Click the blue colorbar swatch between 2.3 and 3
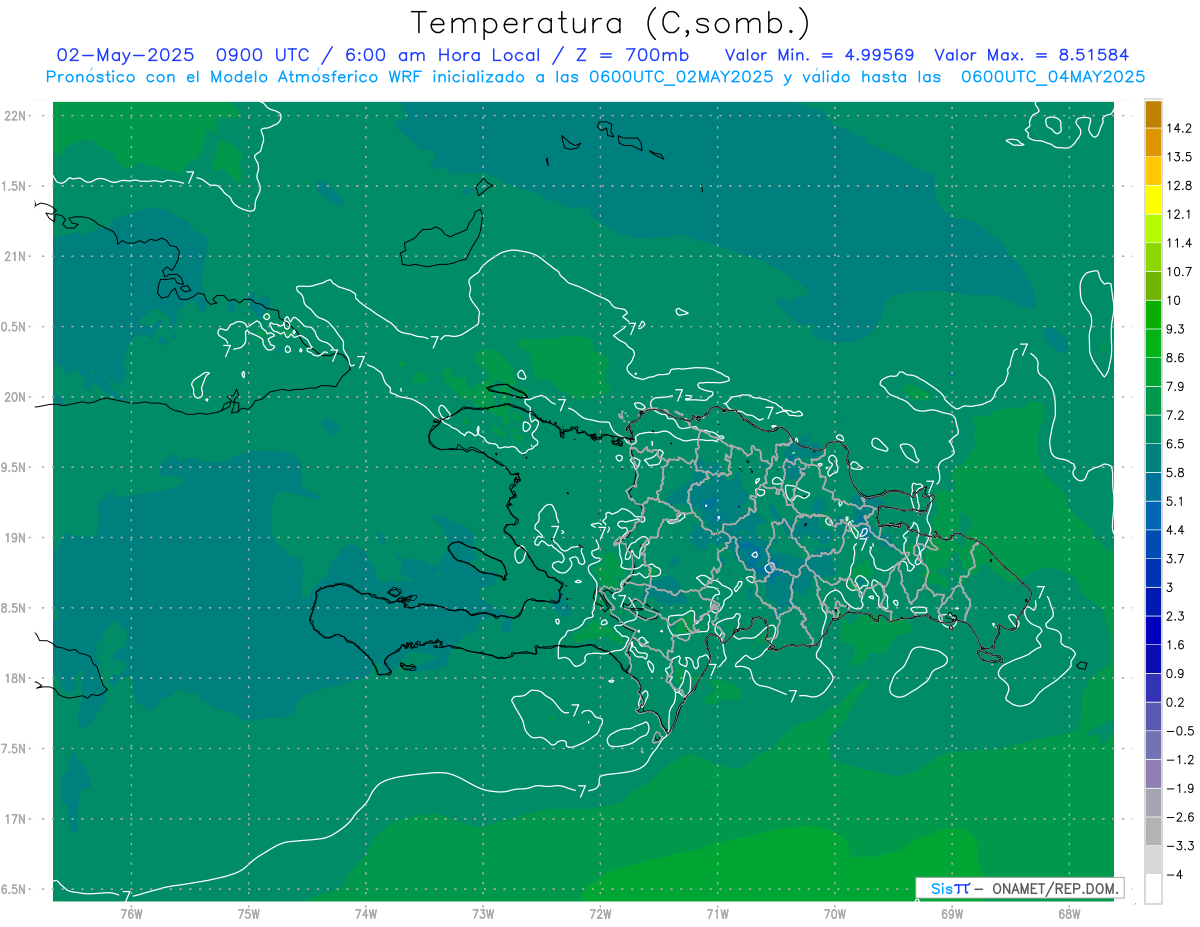Image resolution: width=1200 pixels, height=927 pixels. pyautogui.click(x=1154, y=602)
